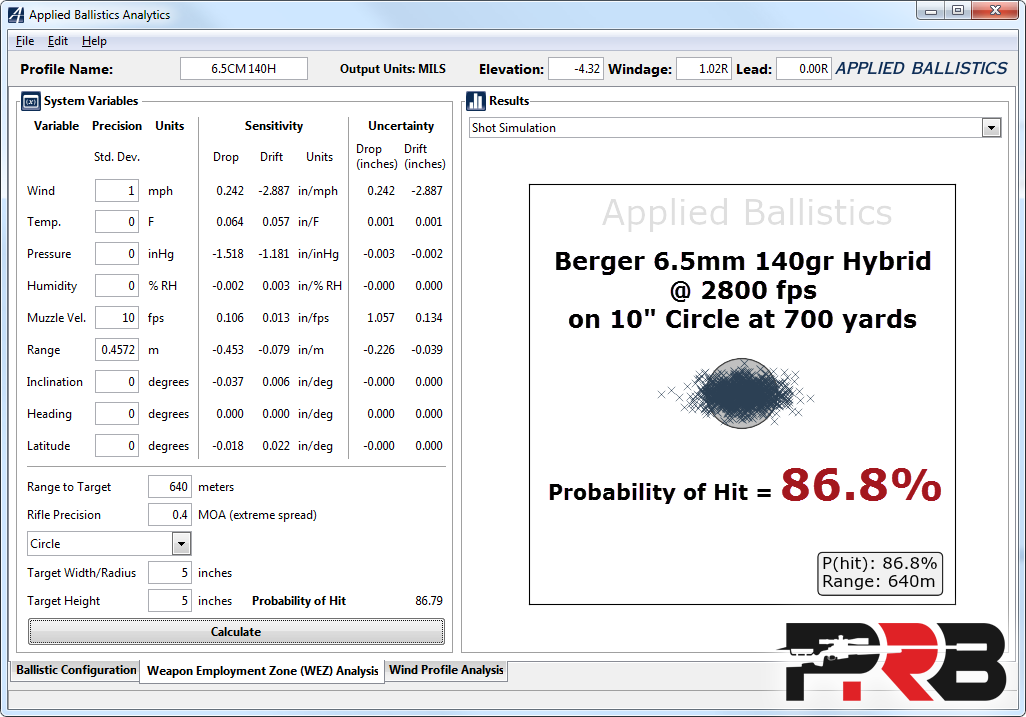Click 'MOA (extreme spread)' units label
This screenshot has height=717, width=1026.
(257, 516)
